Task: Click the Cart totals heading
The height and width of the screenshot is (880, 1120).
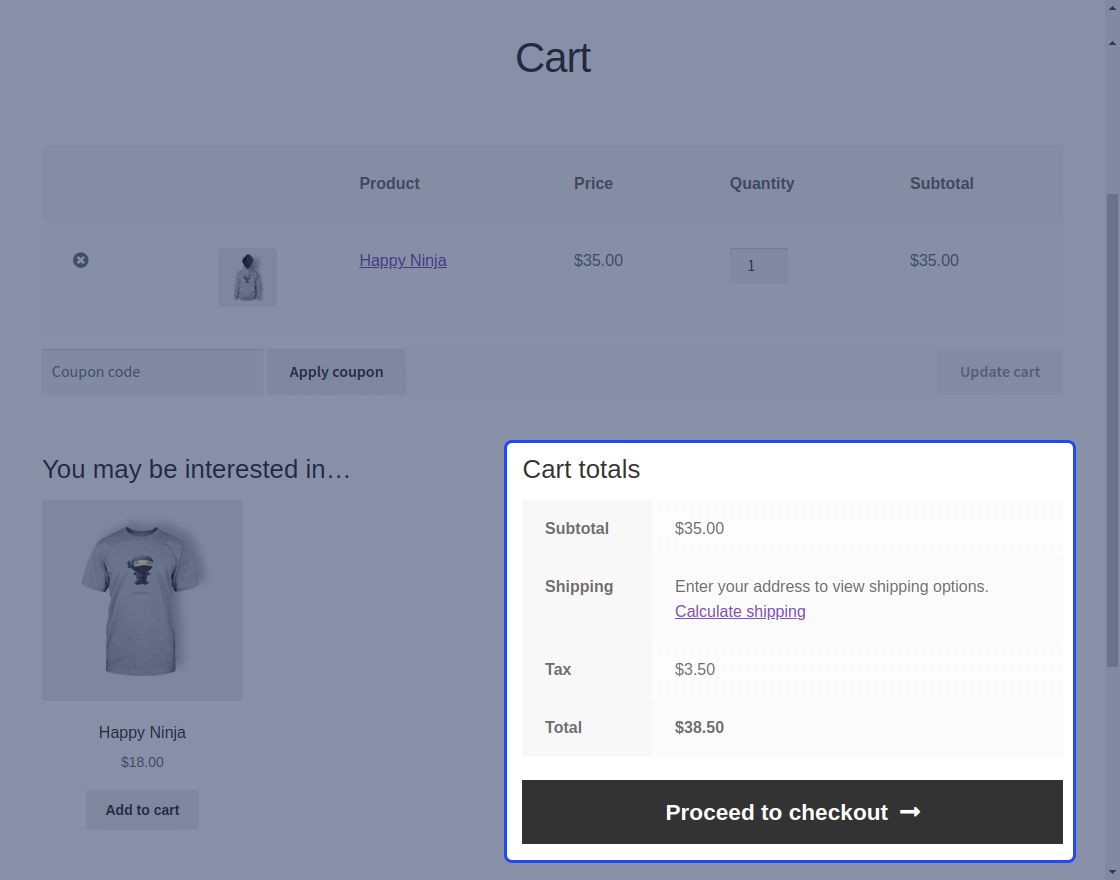Action: [581, 469]
